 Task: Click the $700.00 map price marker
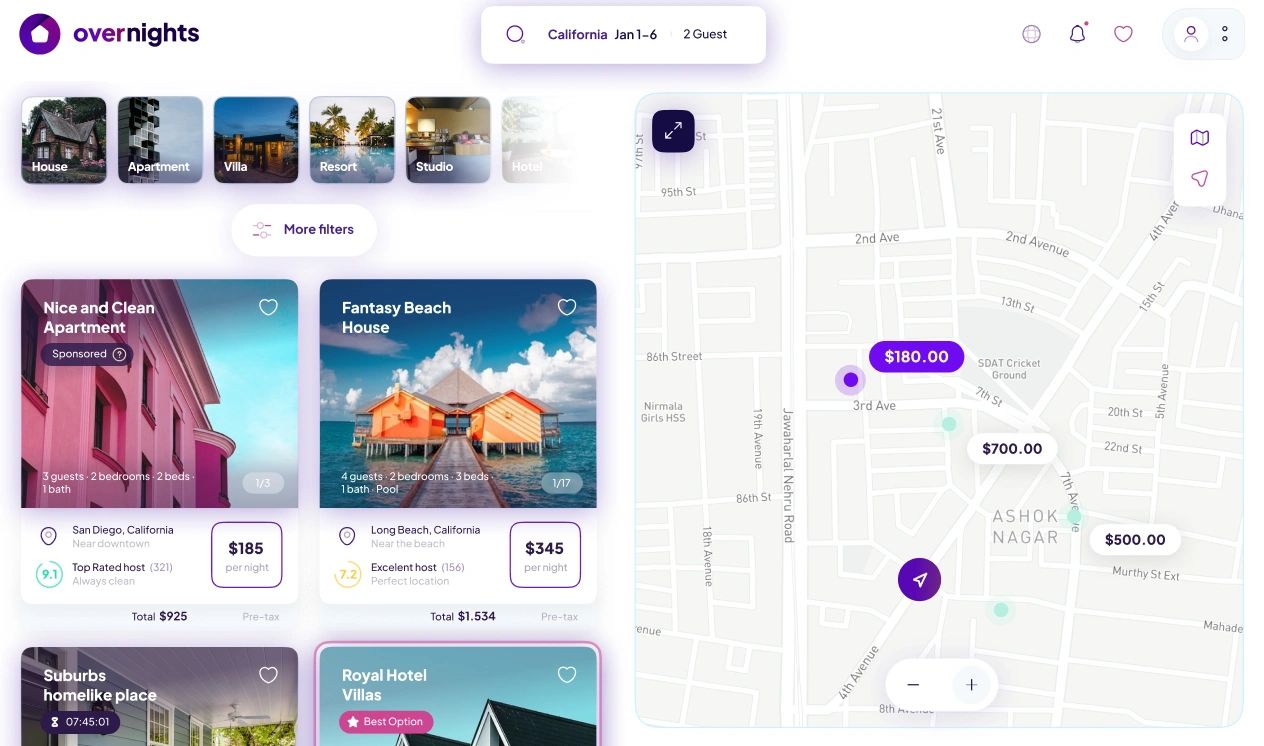click(x=1012, y=449)
